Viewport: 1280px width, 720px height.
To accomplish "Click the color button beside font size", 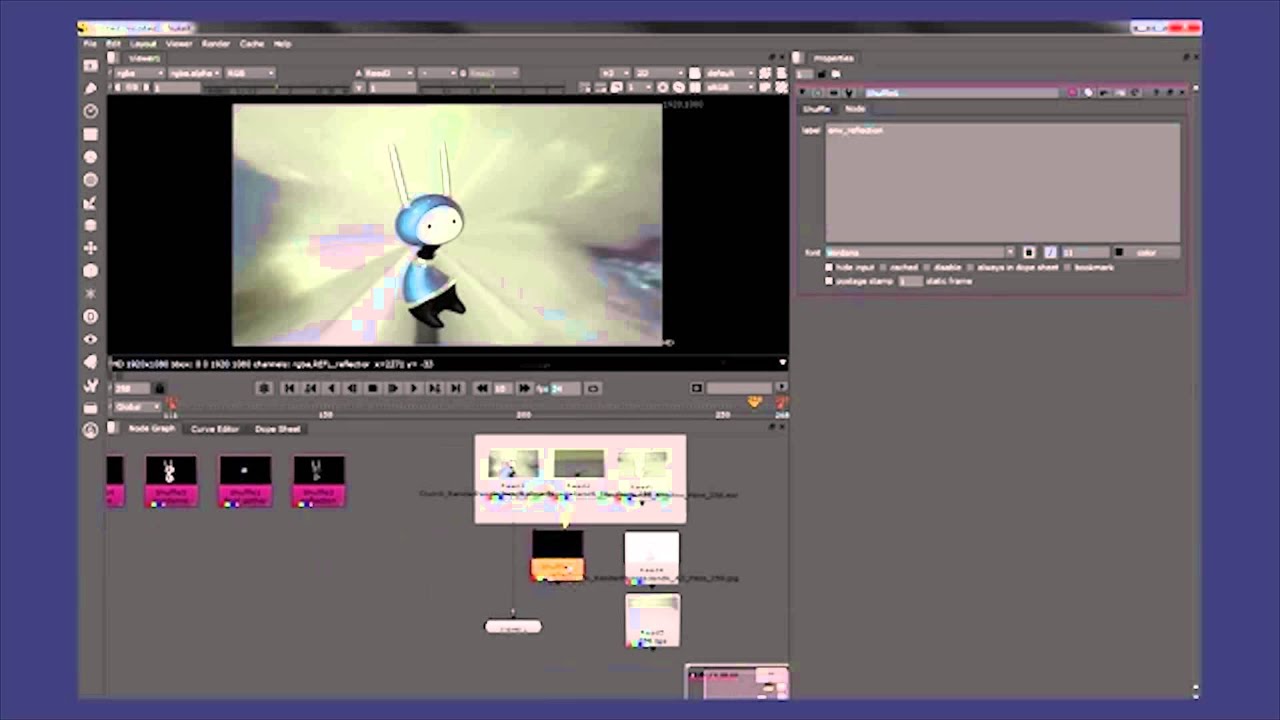I will tap(1146, 253).
